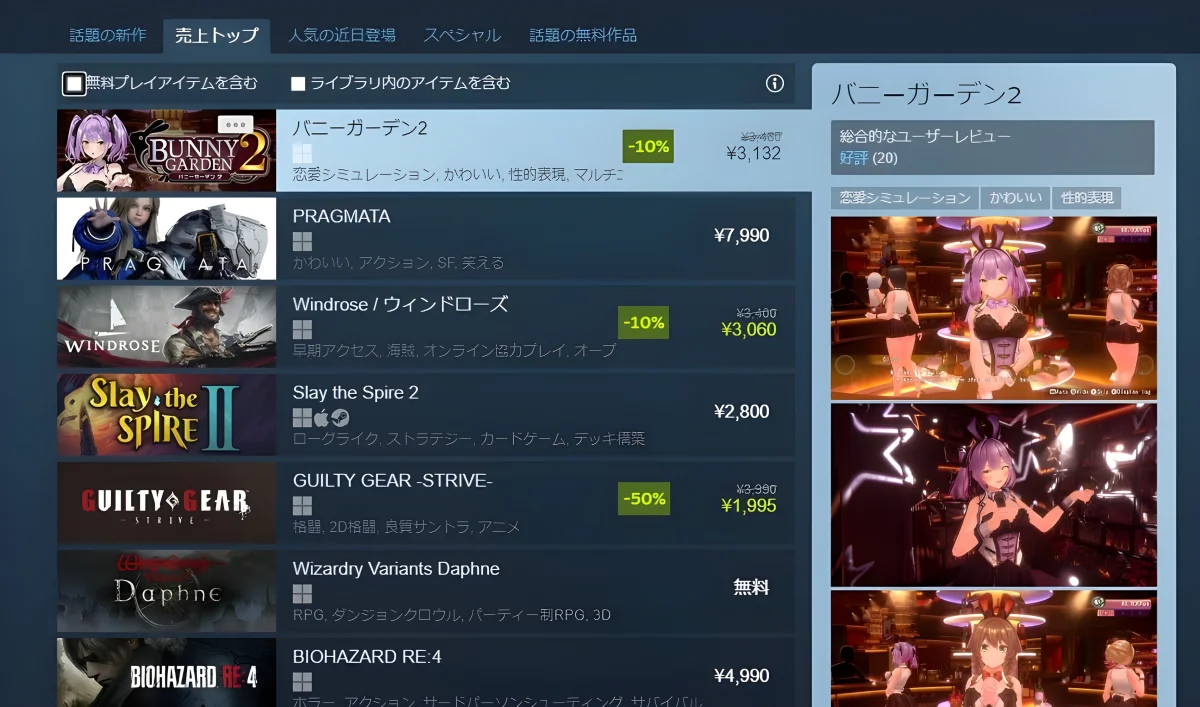Open the 人気の近日登場 tab

pos(342,35)
